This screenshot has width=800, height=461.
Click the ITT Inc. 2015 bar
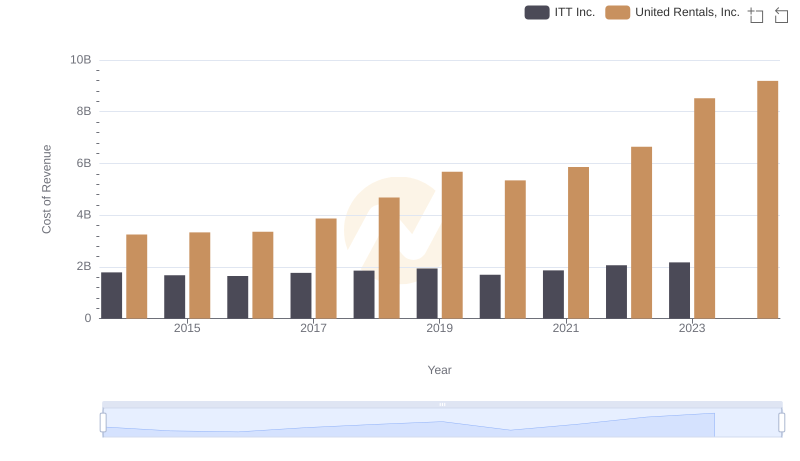coord(174,297)
